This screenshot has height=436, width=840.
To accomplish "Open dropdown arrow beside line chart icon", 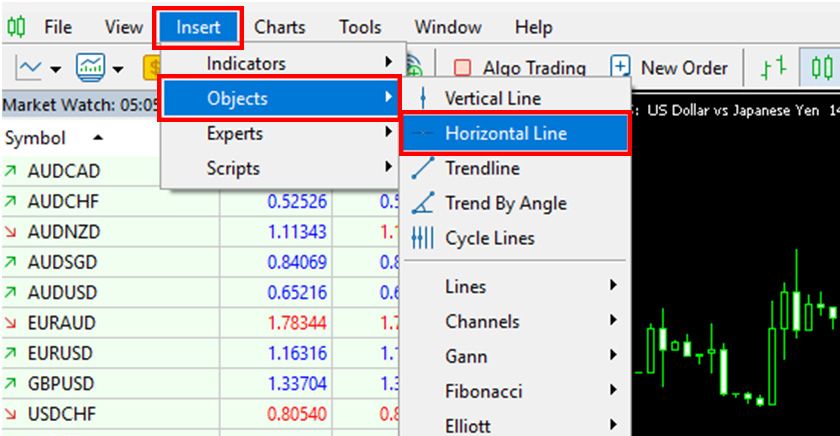I will (55, 69).
